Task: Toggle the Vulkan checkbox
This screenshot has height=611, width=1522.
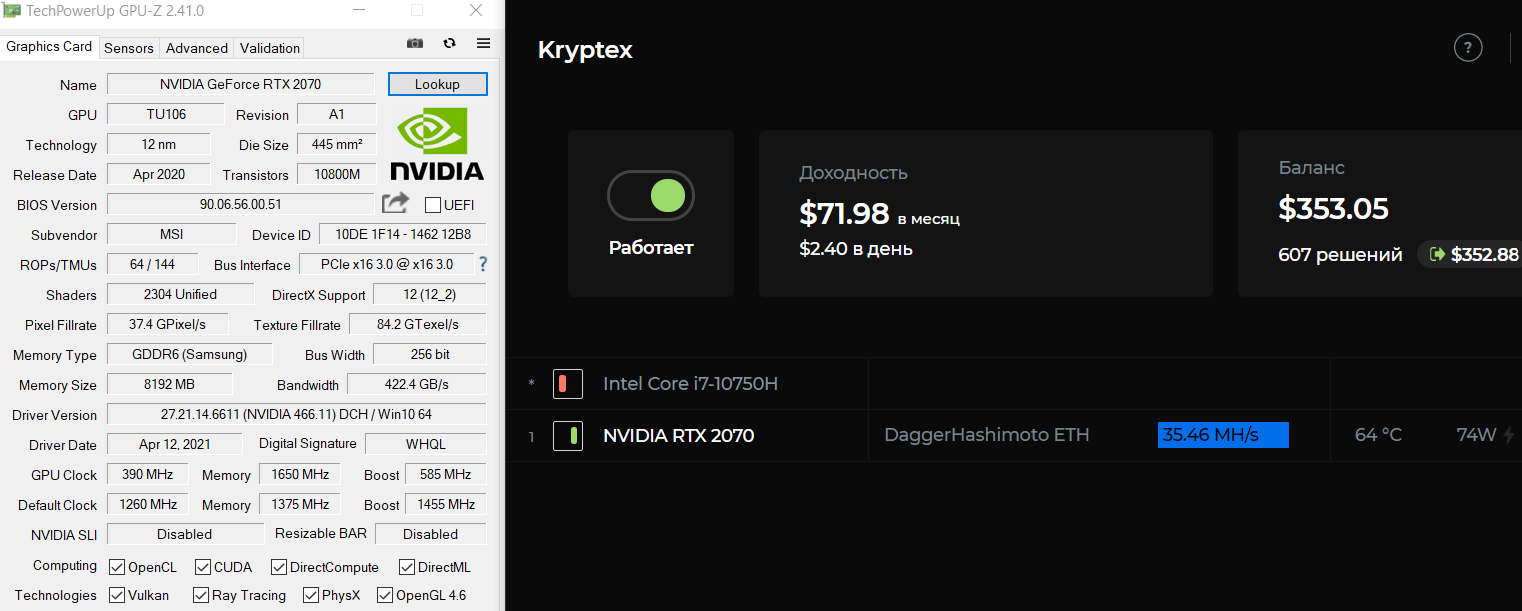Action: point(117,595)
